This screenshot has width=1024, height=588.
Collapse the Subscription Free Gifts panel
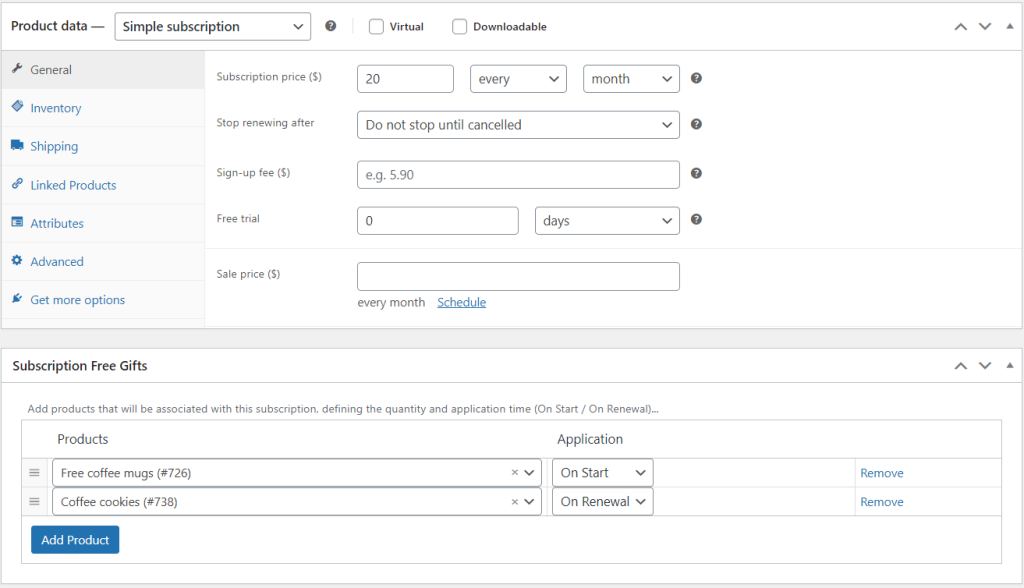(x=1010, y=366)
